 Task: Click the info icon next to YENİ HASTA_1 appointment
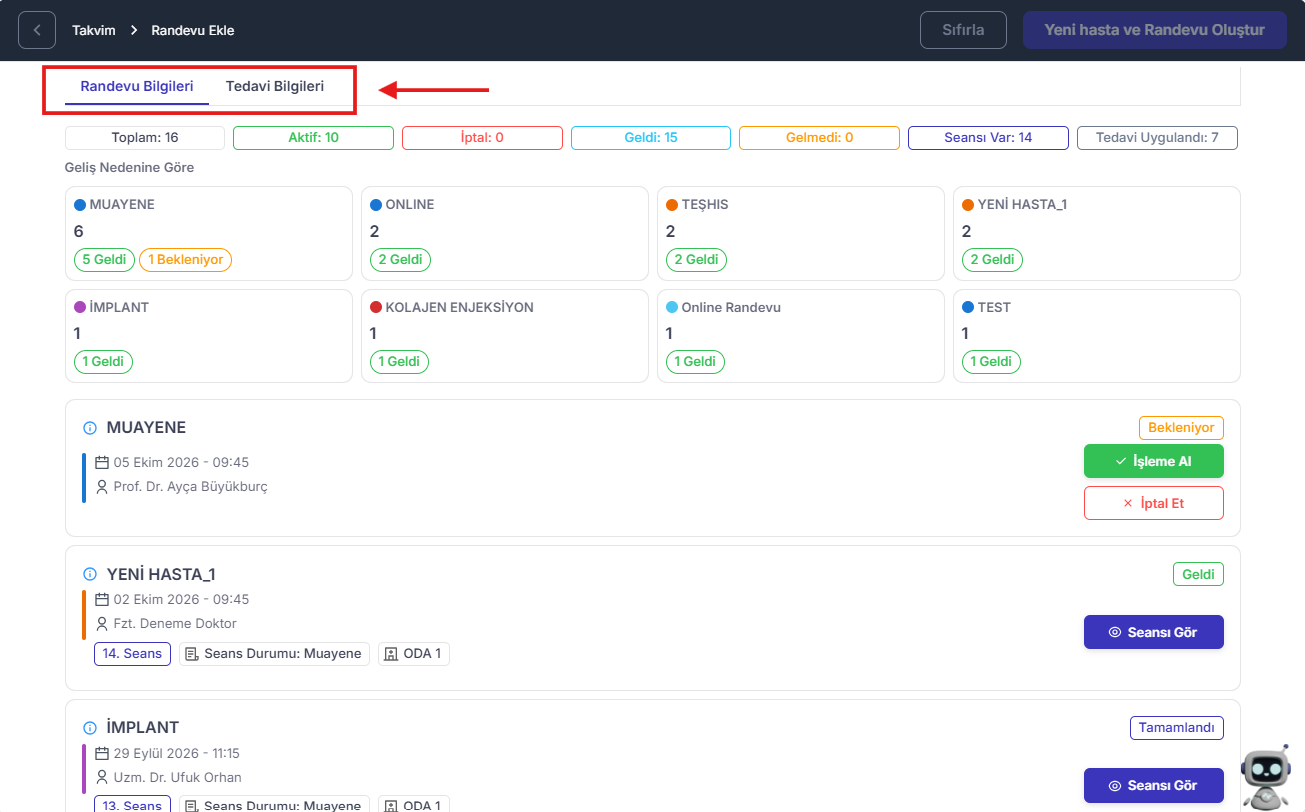pos(89,574)
